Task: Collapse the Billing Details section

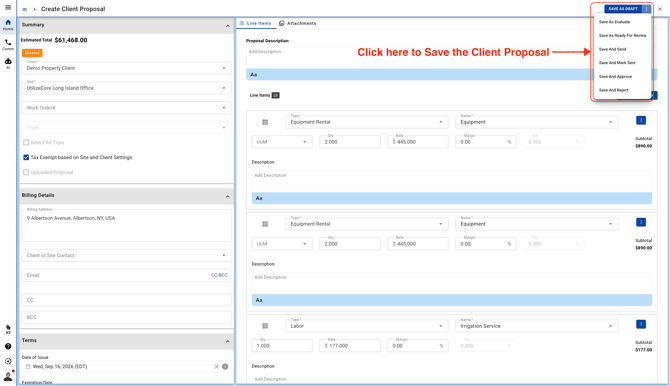Action: (227, 197)
